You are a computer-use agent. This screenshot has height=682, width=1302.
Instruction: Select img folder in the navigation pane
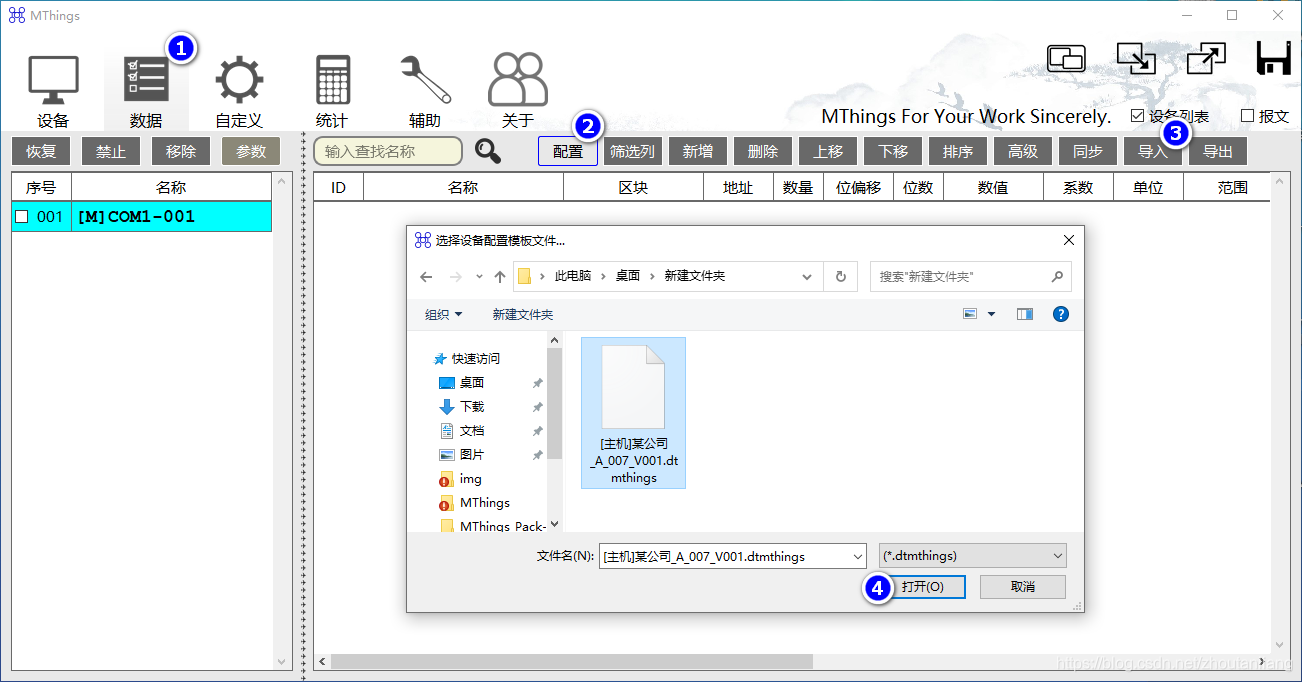click(470, 478)
